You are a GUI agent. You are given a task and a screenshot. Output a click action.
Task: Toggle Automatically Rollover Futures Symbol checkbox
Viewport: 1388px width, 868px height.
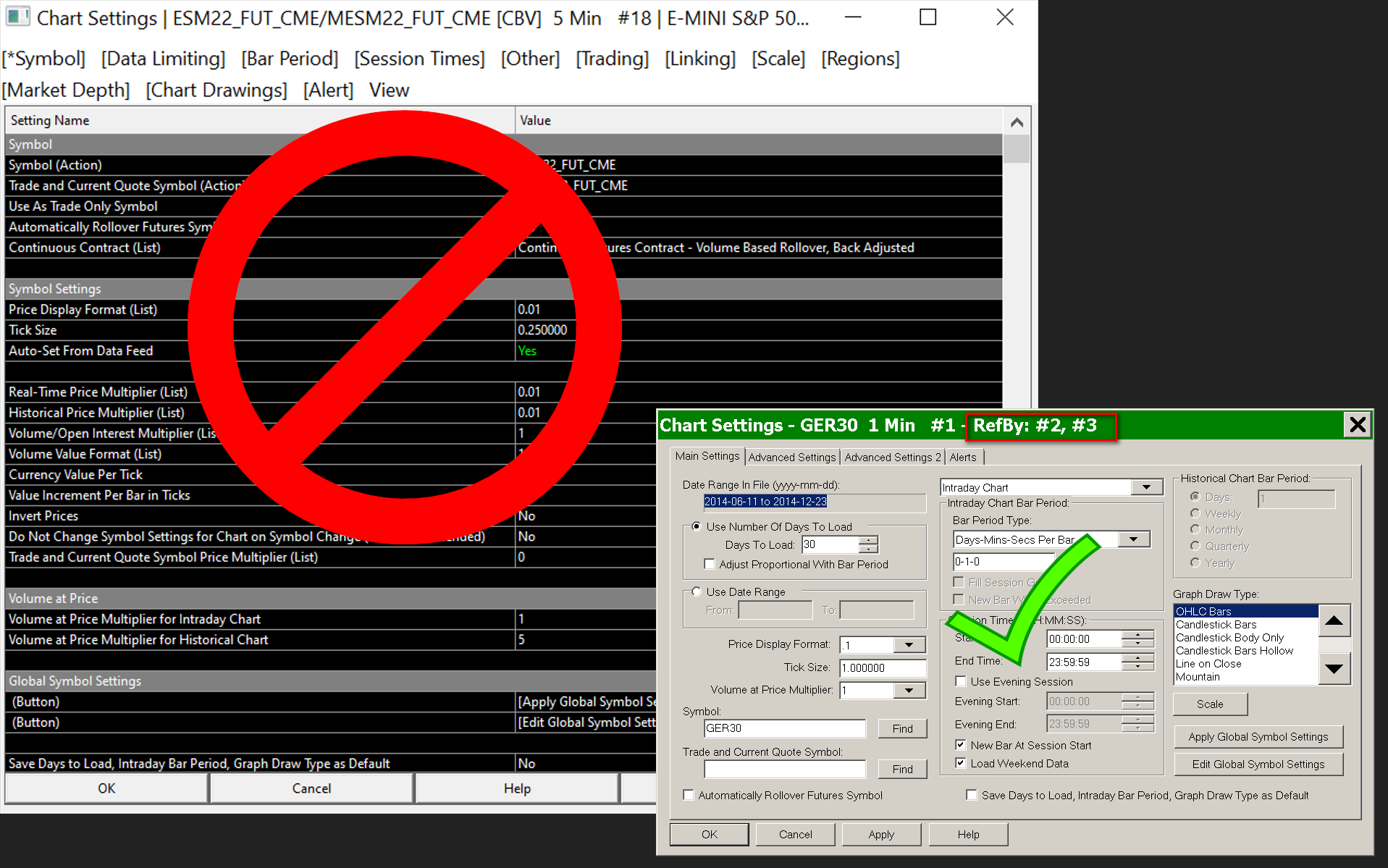pos(689,795)
